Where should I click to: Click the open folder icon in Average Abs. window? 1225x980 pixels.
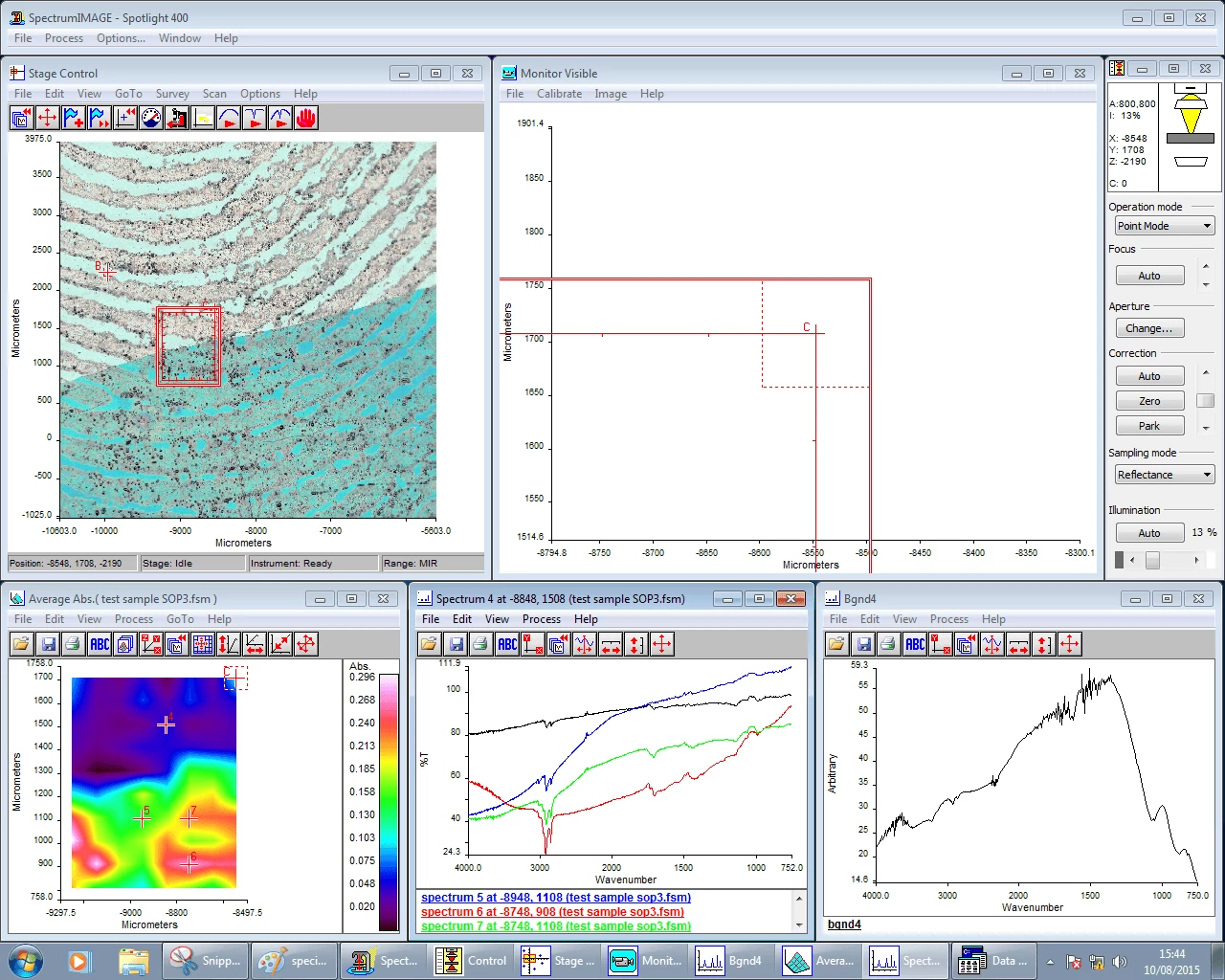[x=21, y=644]
